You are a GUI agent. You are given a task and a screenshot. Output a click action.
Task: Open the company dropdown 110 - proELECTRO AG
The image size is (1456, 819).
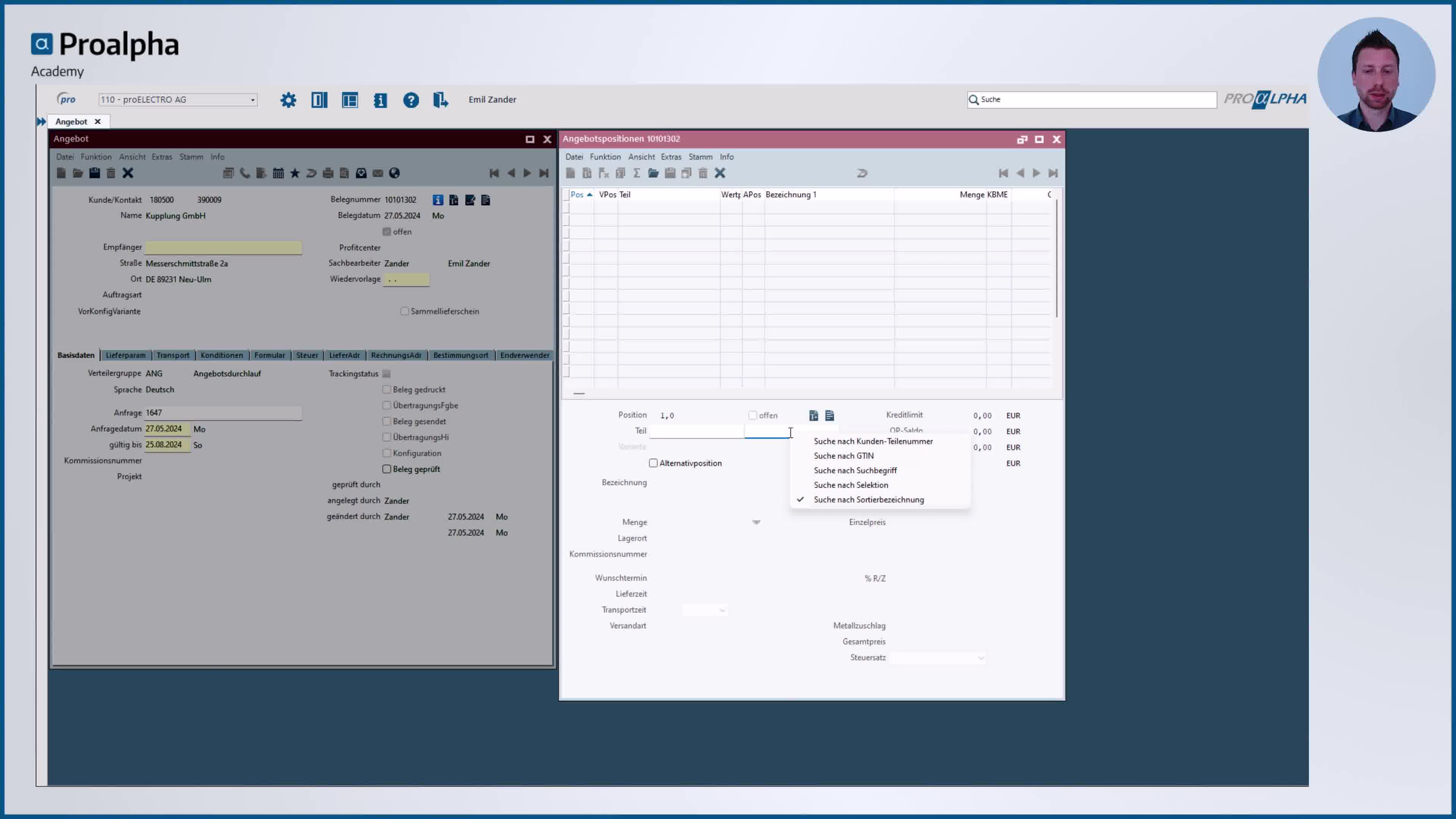178,100
